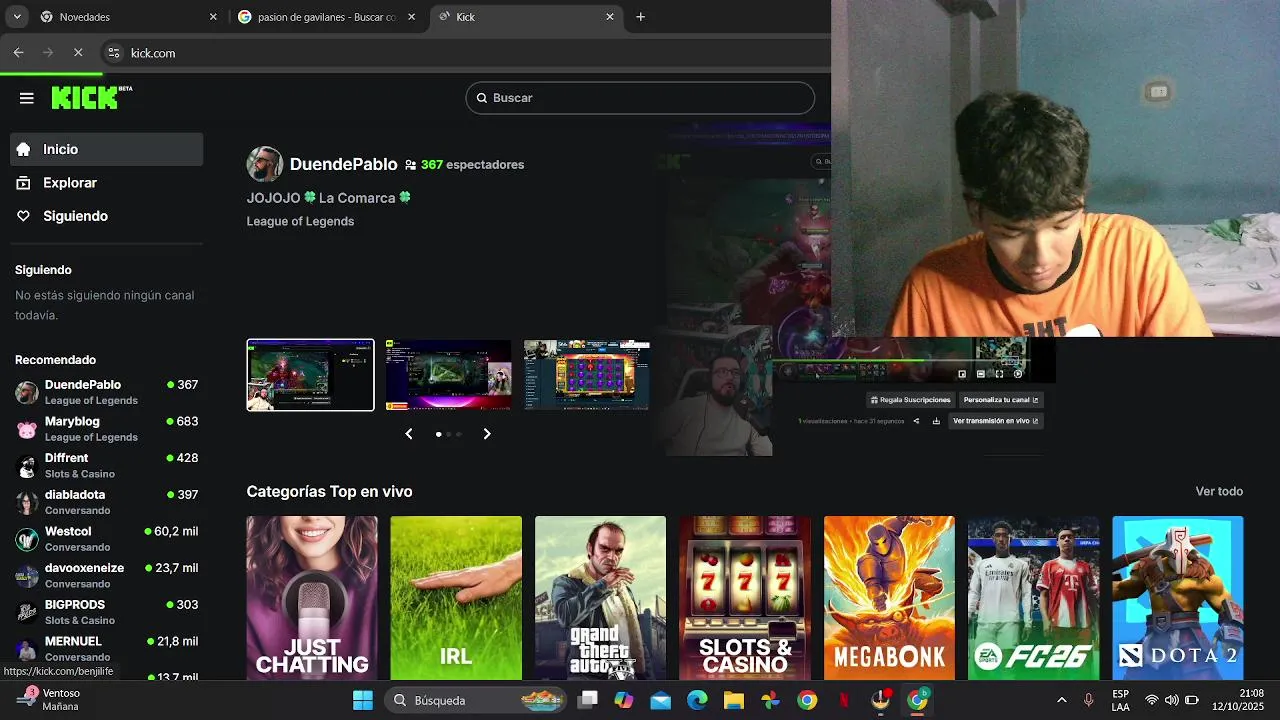Viewport: 1280px width, 720px height.
Task: Close the pasion de gavilanes tab
Action: point(411,17)
